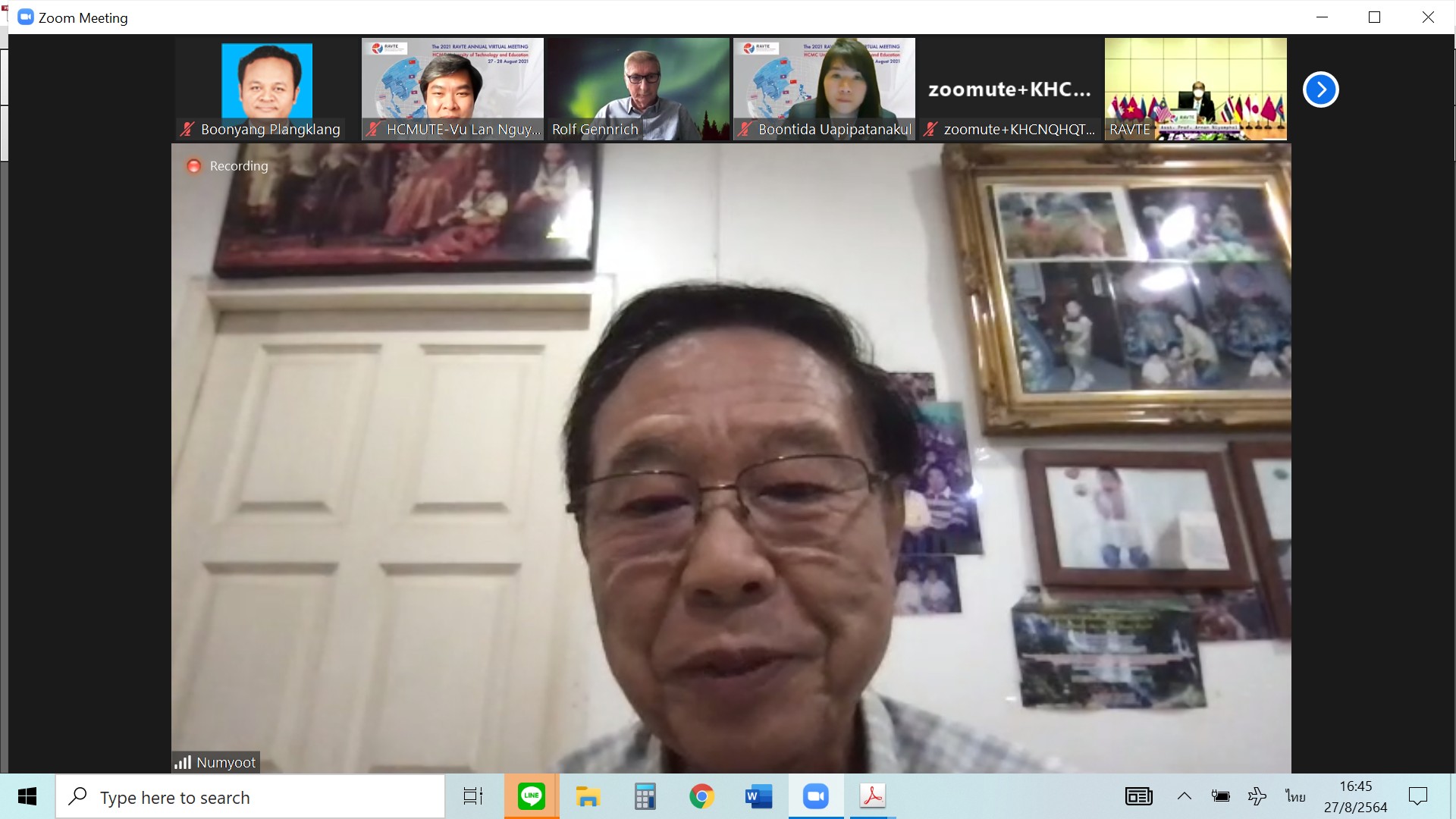Viewport: 1456px width, 819px height.
Task: Switch to Zoom in taskbar
Action: click(x=816, y=796)
